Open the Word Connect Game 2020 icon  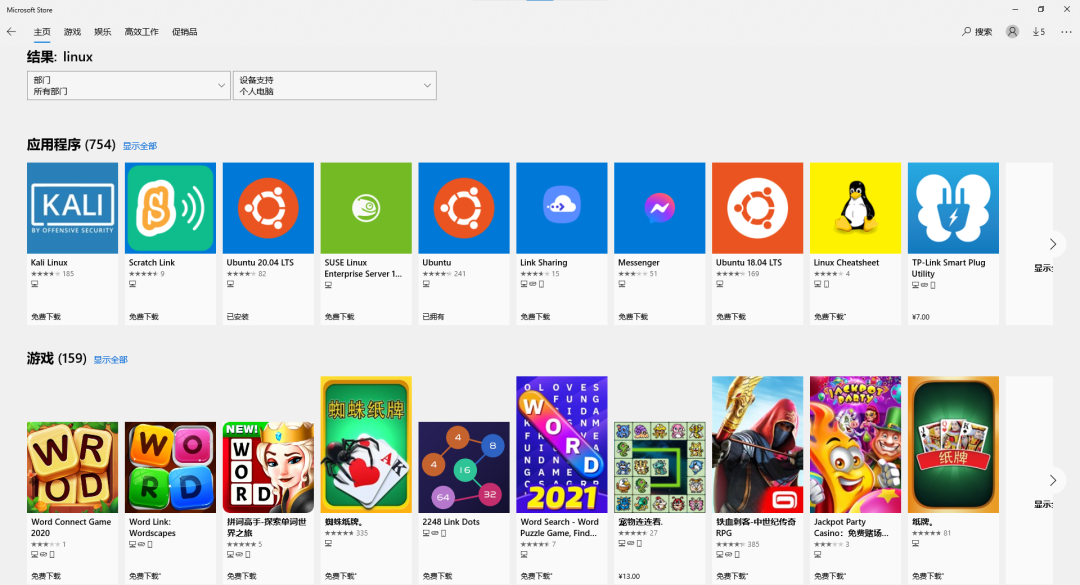(72, 467)
